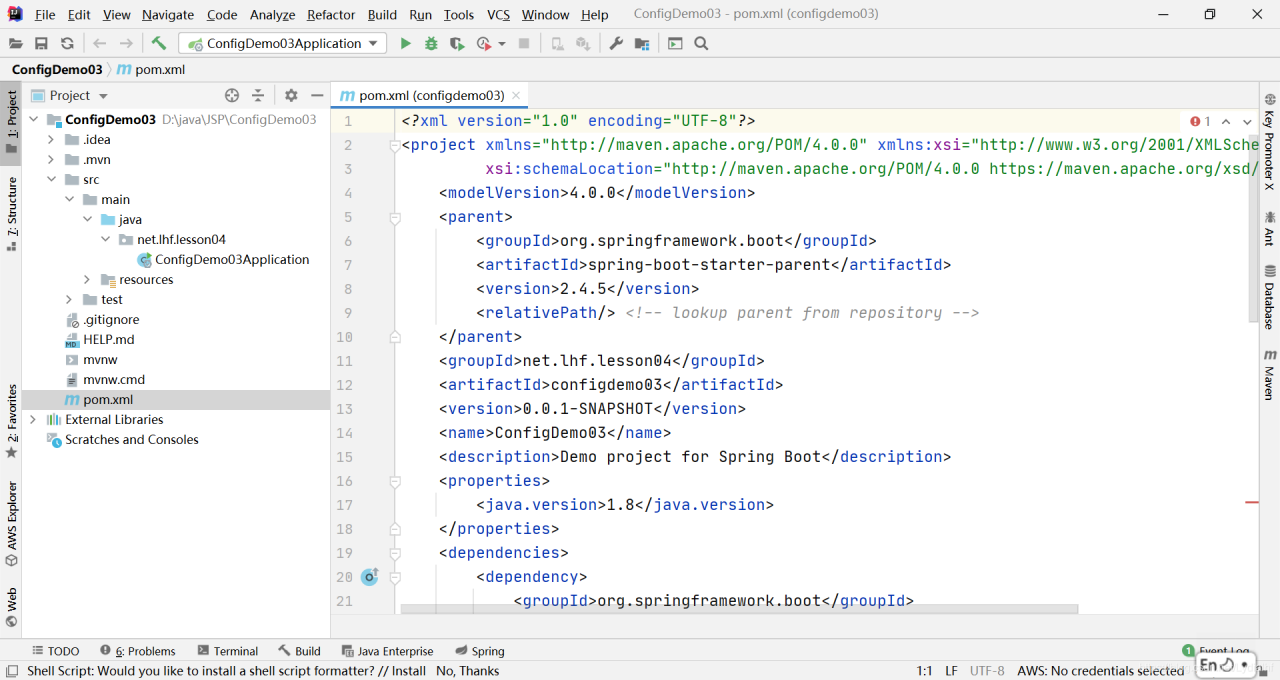Screen dimensions: 1280x680
Task: Click Install link for shell script formatter
Action: click(408, 671)
